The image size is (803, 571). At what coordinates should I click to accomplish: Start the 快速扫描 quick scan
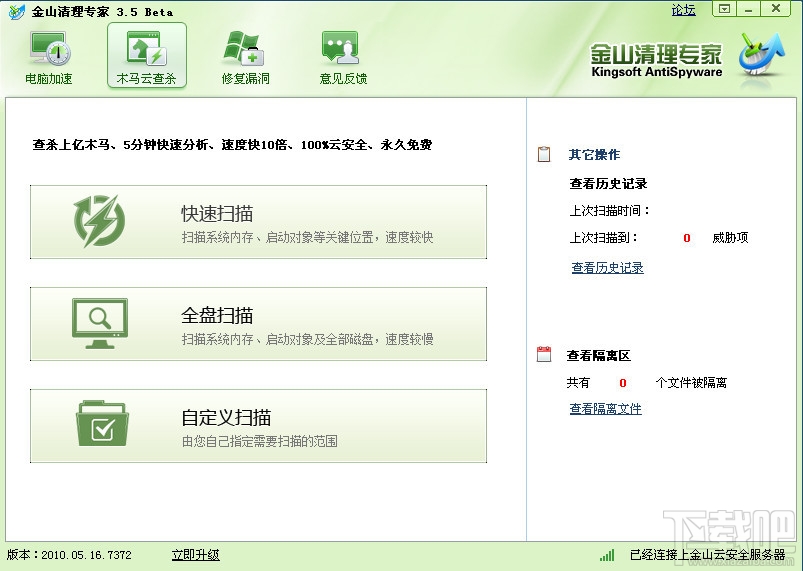pos(258,222)
